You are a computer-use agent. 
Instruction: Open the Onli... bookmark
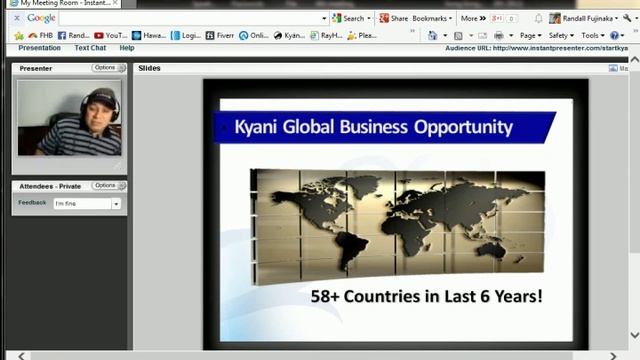[254, 36]
